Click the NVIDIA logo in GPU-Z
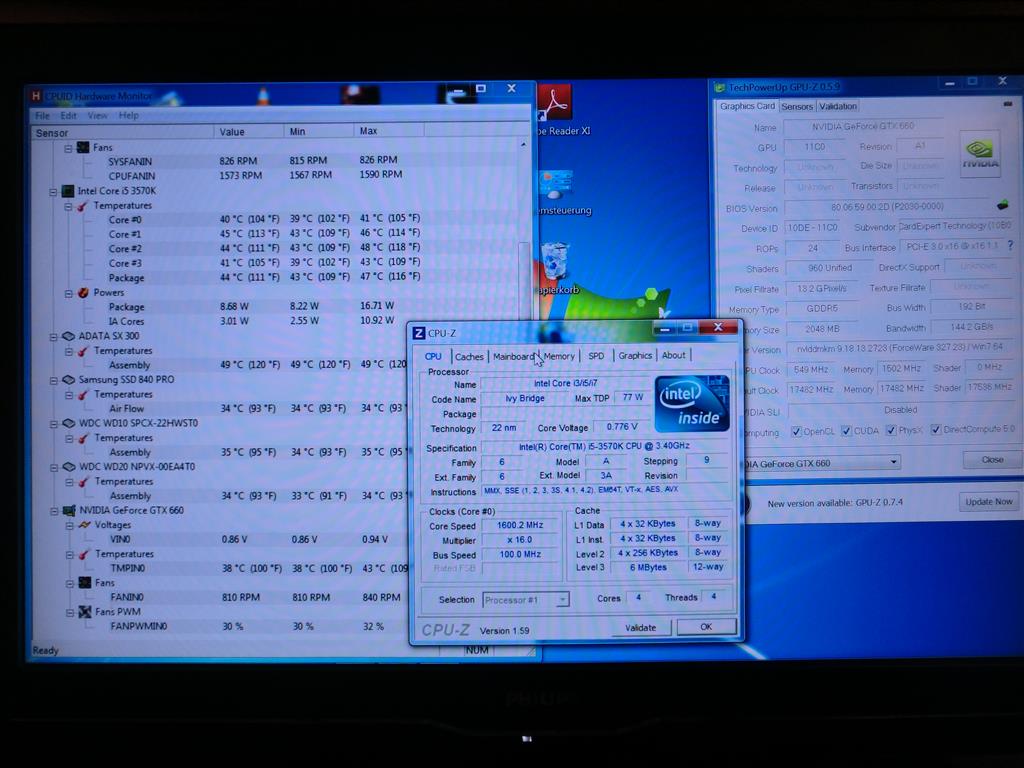 (980, 154)
